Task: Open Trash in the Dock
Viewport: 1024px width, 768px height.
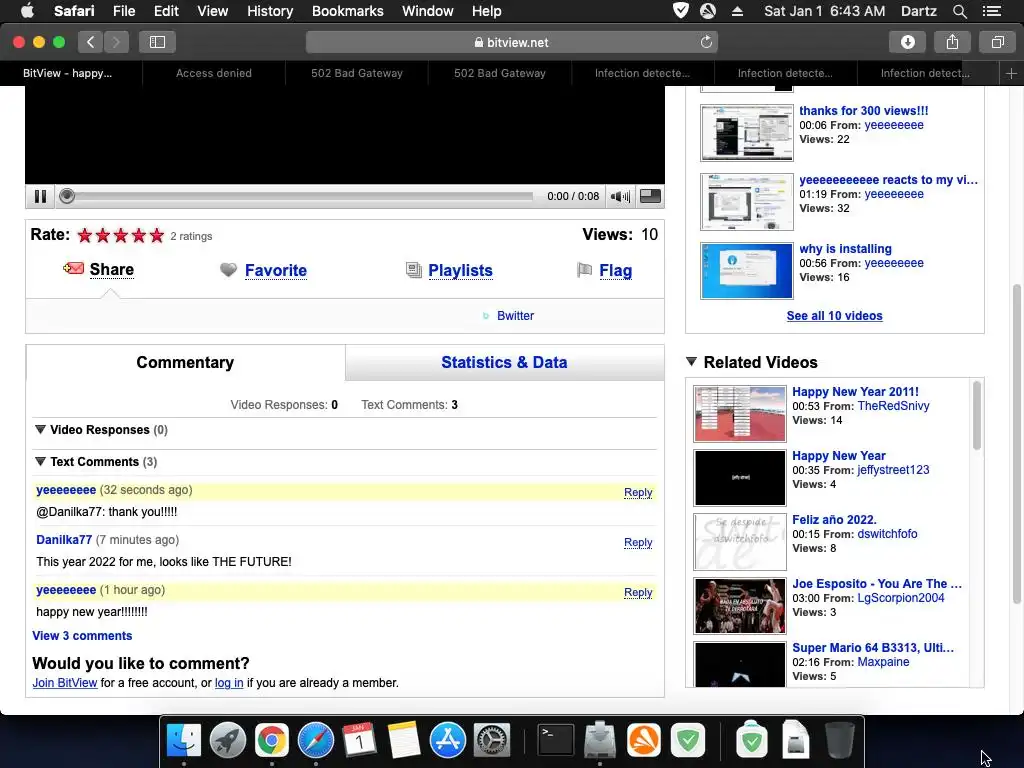Action: (840, 741)
